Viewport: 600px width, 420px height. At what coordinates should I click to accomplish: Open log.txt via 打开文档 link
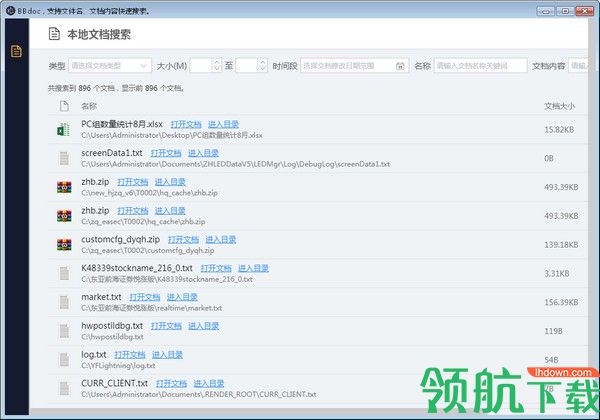tap(130, 355)
